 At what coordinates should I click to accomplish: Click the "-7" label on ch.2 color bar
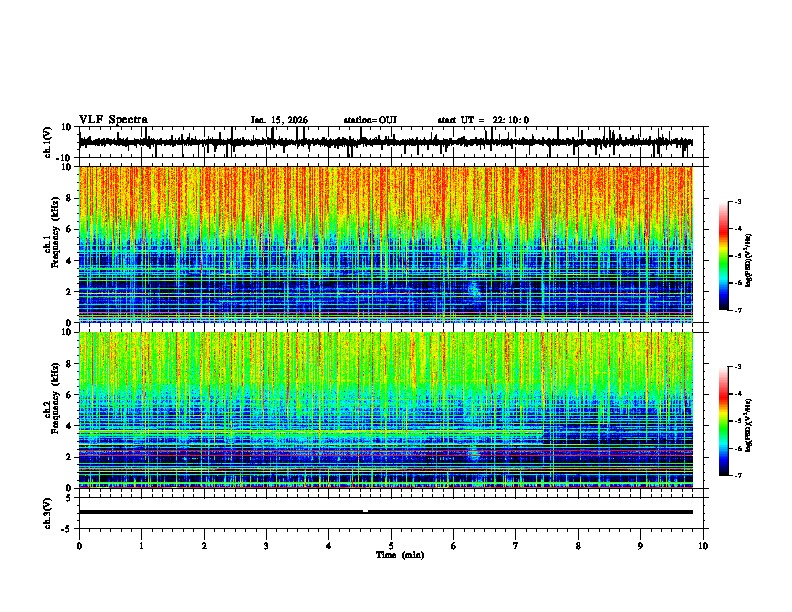coord(738,475)
